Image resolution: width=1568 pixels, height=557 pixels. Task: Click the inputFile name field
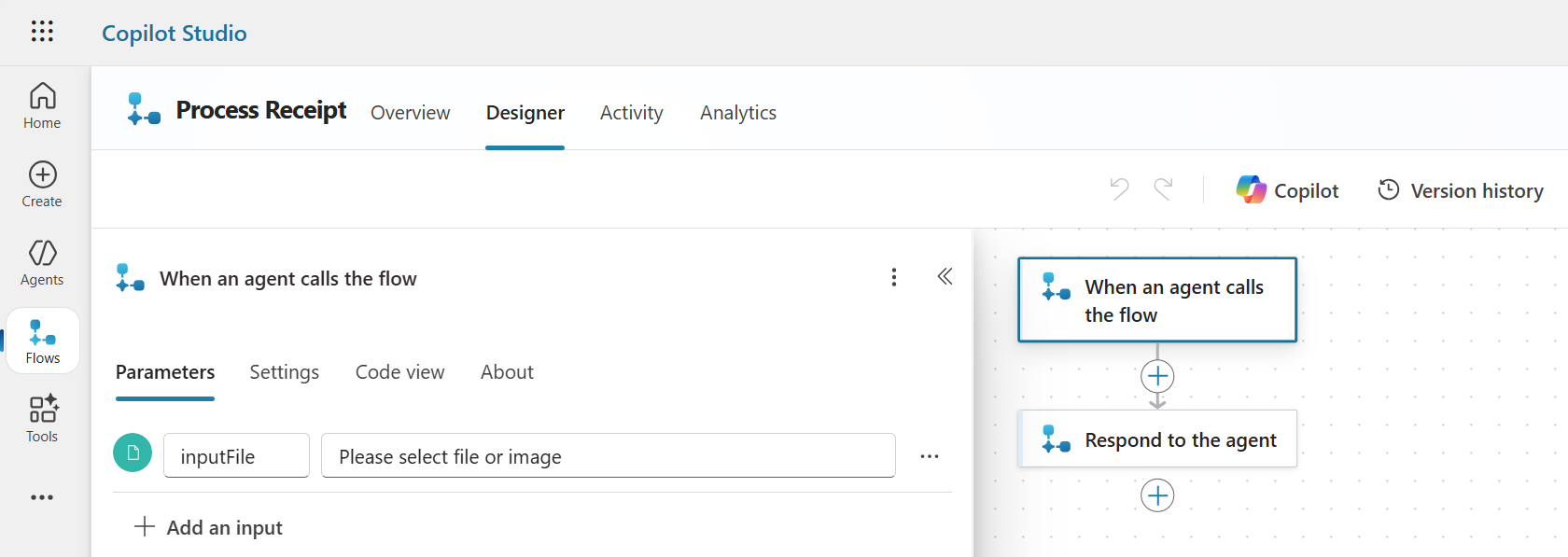(x=236, y=456)
